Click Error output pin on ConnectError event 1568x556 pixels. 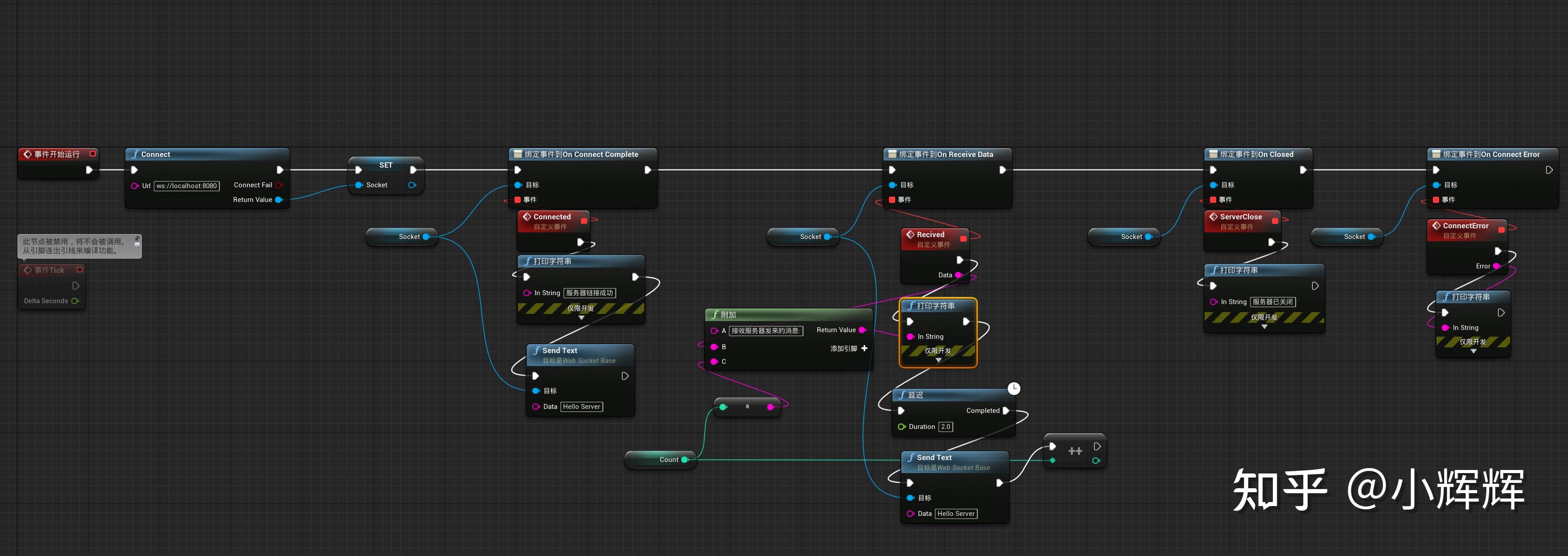1497,266
